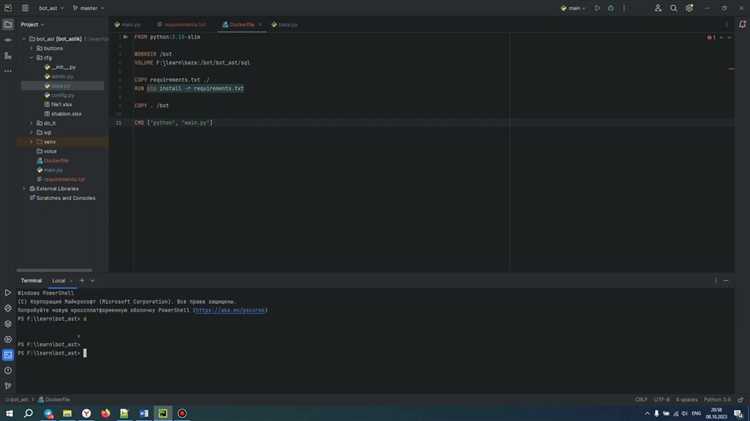Select file1.xlsx in project tree
Screen dimensions: 750x421
tap(58, 104)
